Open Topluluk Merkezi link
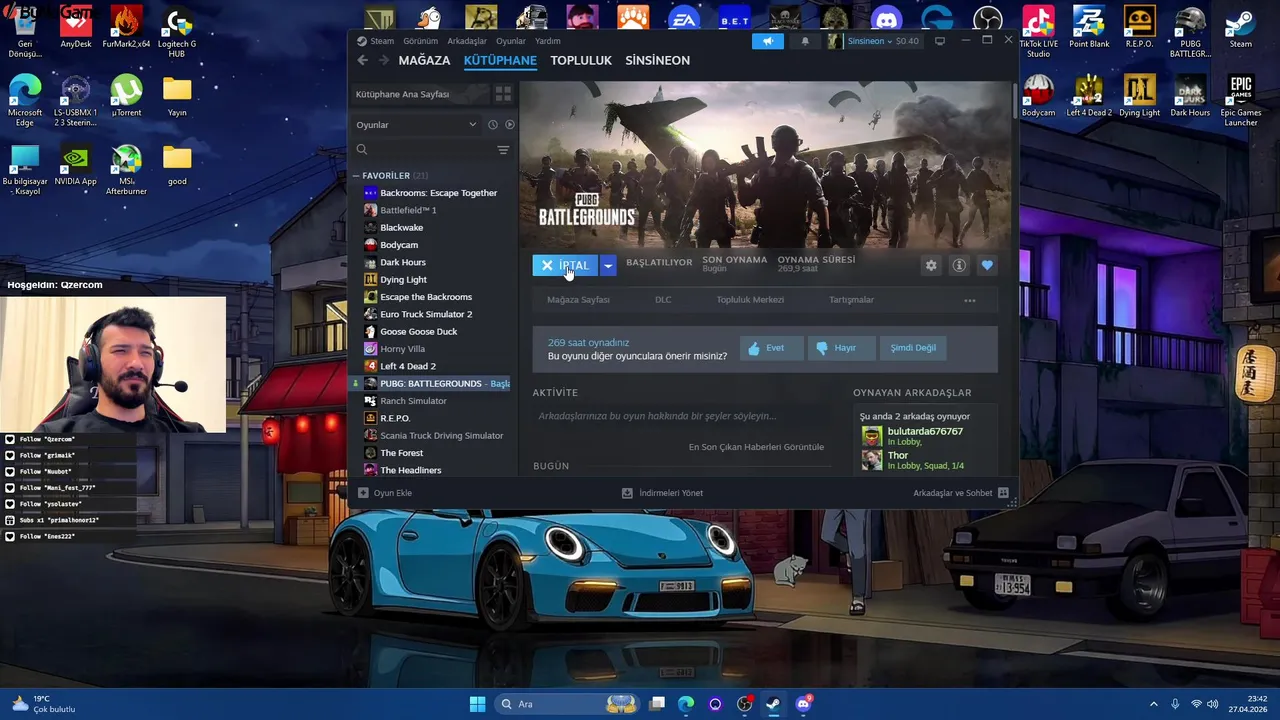 pos(750,300)
